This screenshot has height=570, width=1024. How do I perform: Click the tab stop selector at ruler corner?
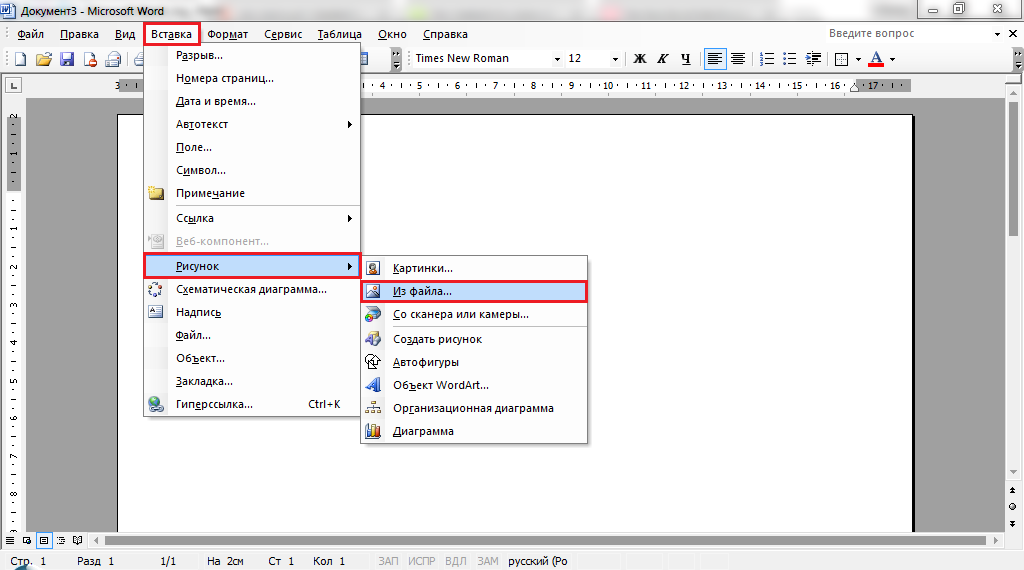click(13, 86)
